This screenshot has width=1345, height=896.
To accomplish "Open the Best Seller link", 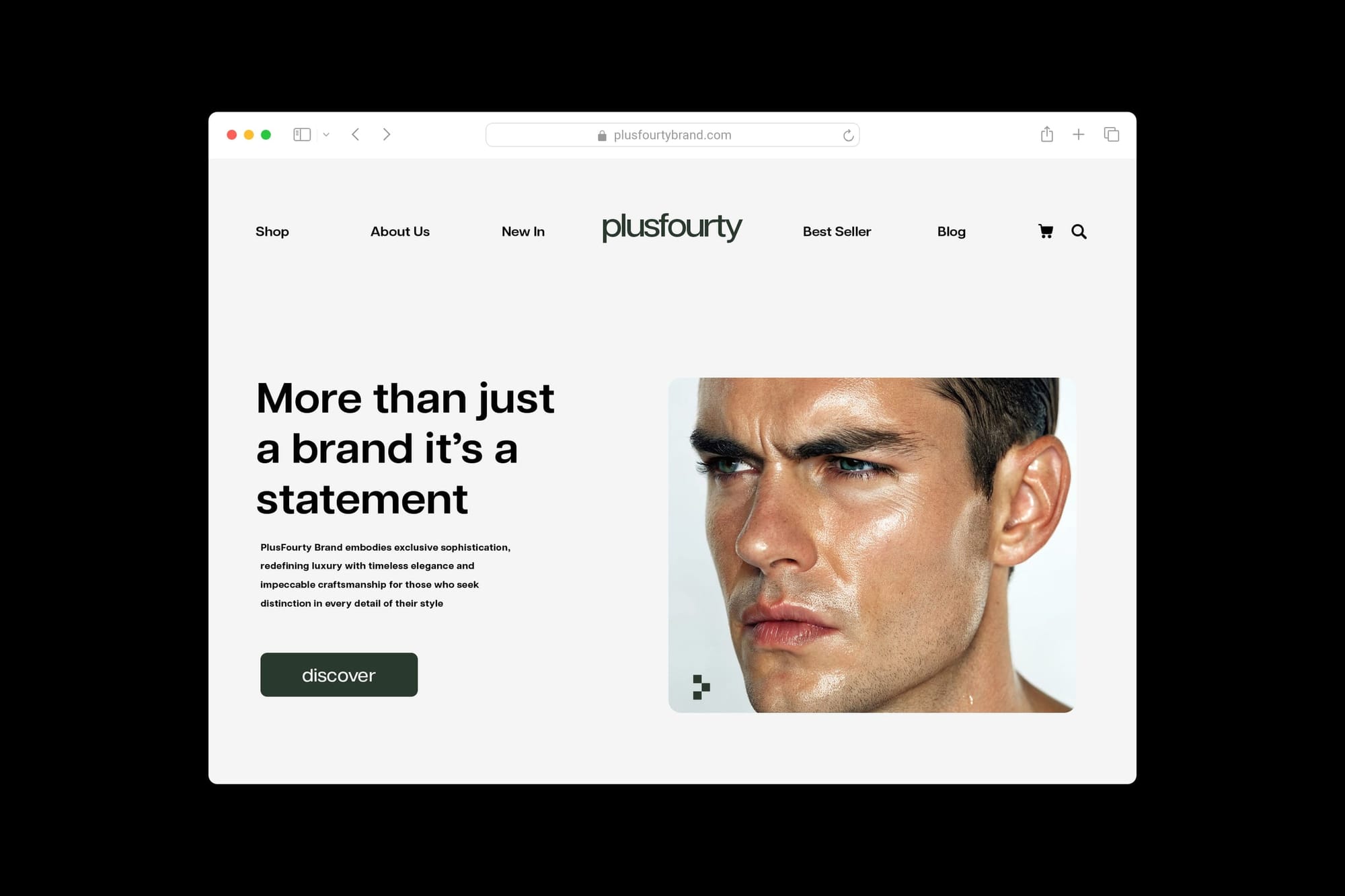I will pyautogui.click(x=837, y=231).
